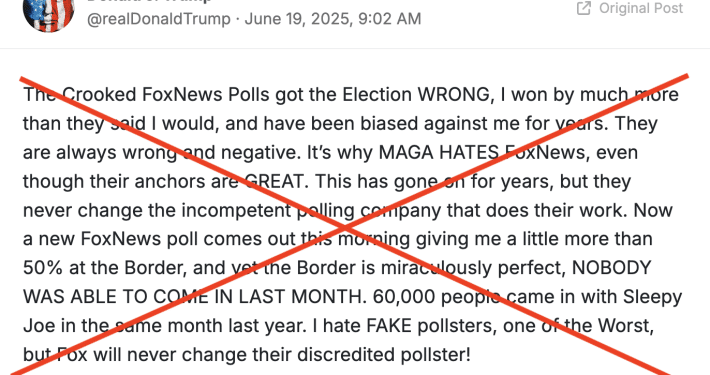
Task: Click the word NOBODY in the post
Action: point(611,268)
